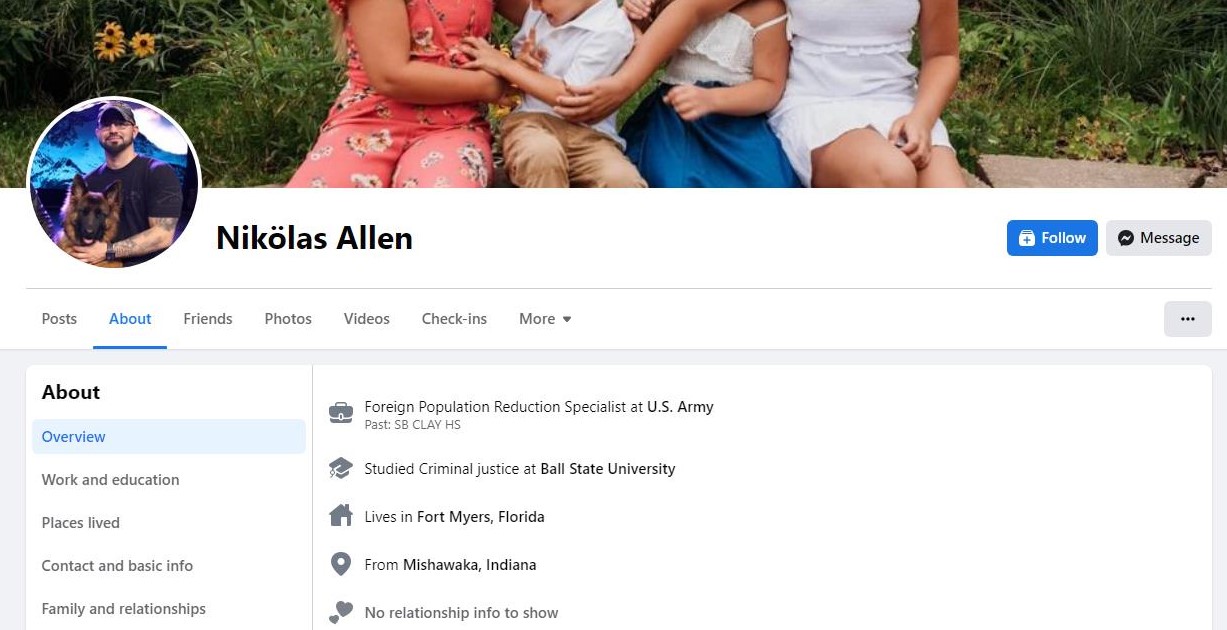Click the Messenger icon in Message button
Viewport: 1227px width, 630px height.
click(1125, 238)
